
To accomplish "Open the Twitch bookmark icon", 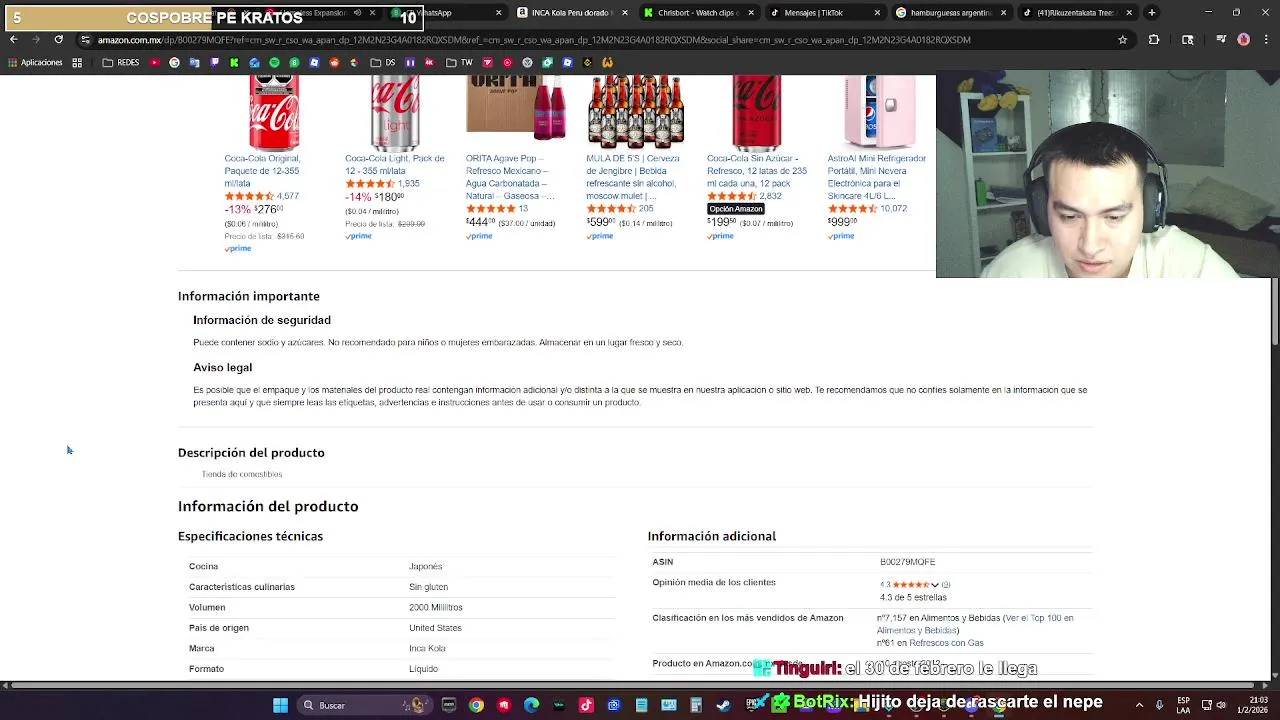I will click(x=214, y=62).
